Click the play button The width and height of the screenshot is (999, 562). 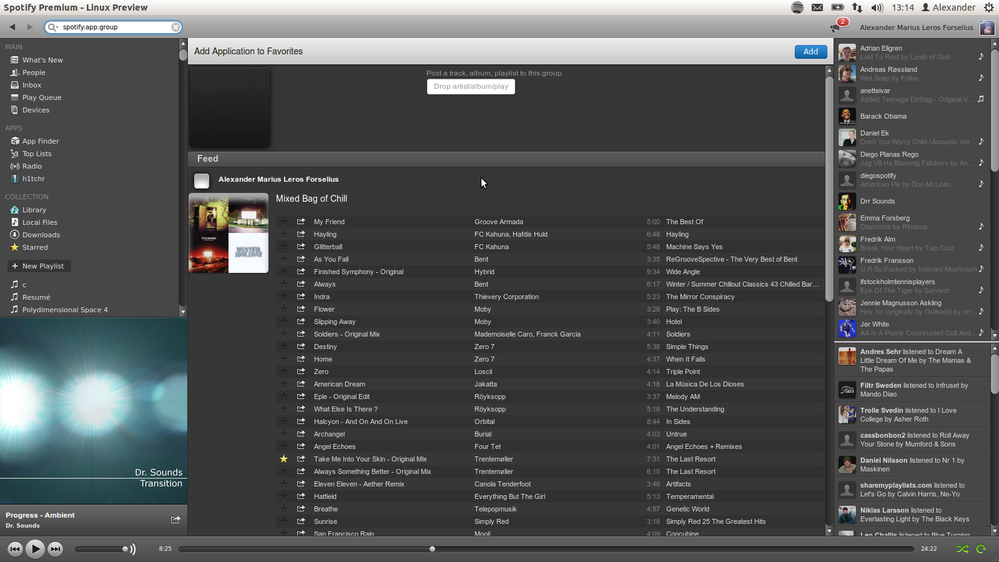click(x=35, y=549)
